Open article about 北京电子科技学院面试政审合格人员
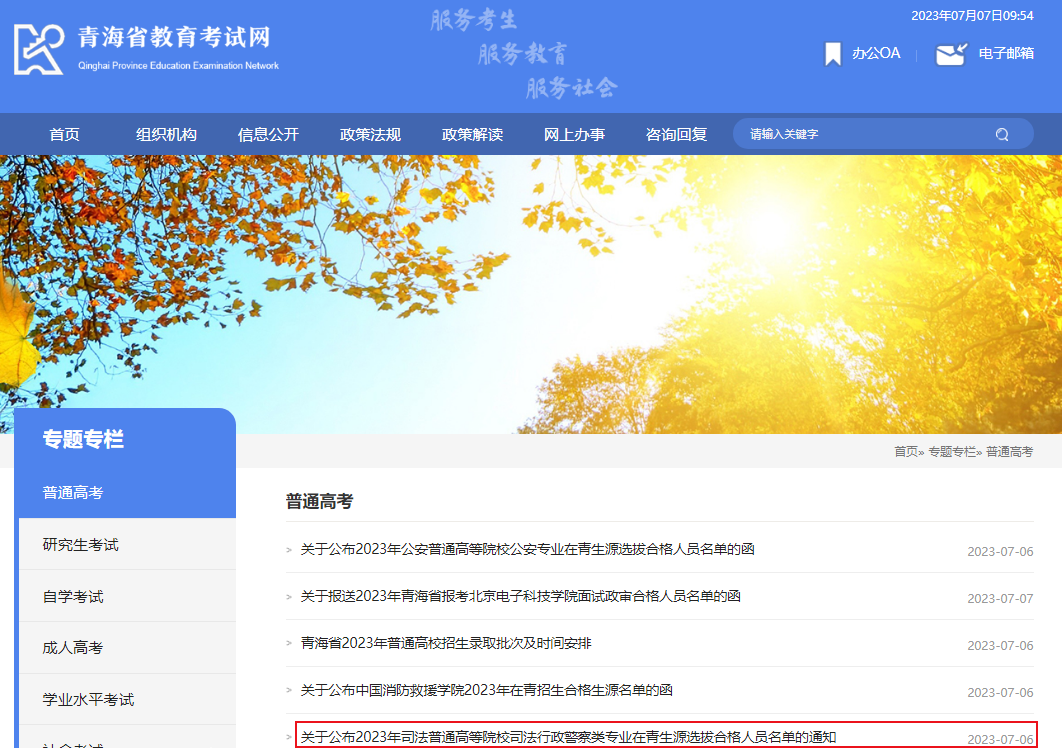This screenshot has width=1062, height=748. coord(520,596)
